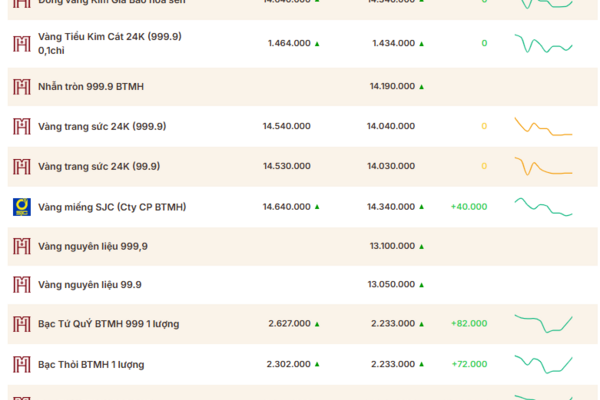Click the price value 14.640.000
This screenshot has height=400, width=600.
tap(287, 207)
